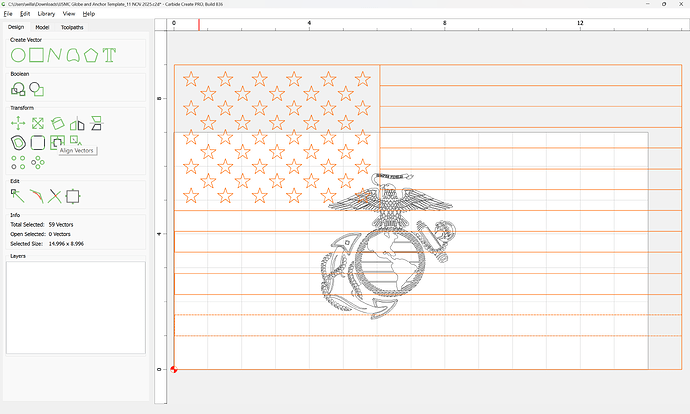Click the Move transform icon
This screenshot has height=414, width=690.
pyautogui.click(x=18, y=123)
